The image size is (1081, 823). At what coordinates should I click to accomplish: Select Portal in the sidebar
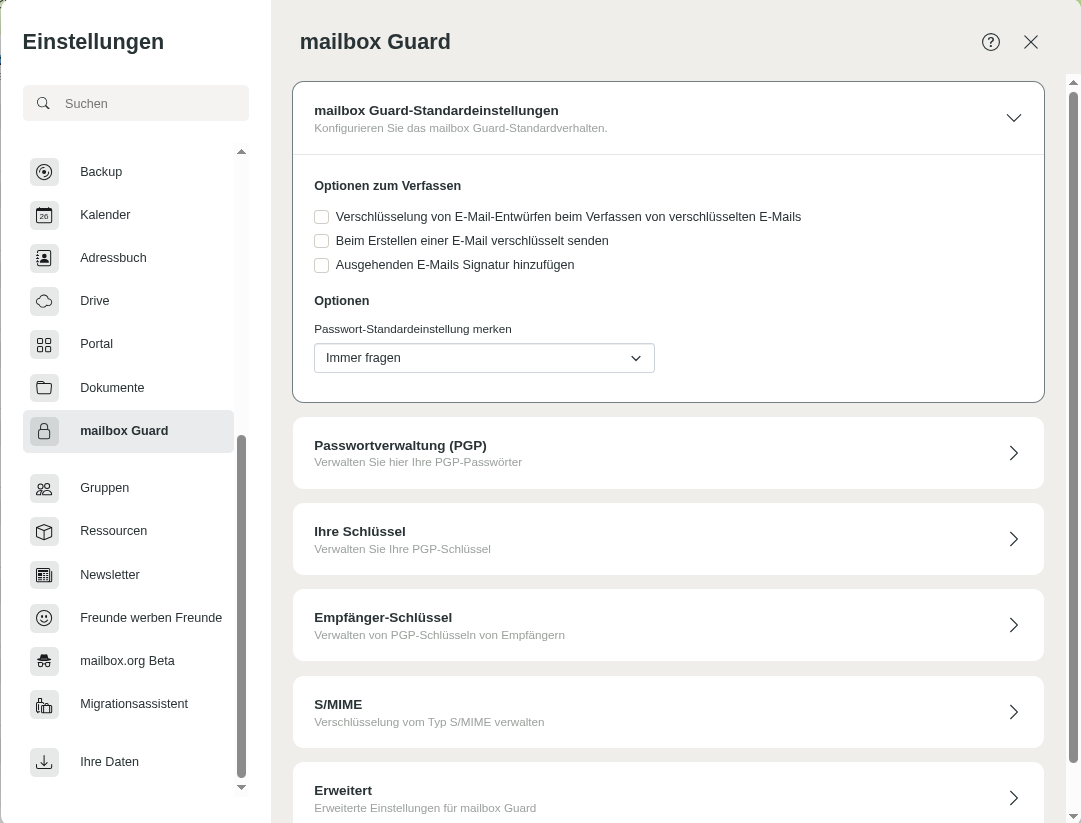128,344
